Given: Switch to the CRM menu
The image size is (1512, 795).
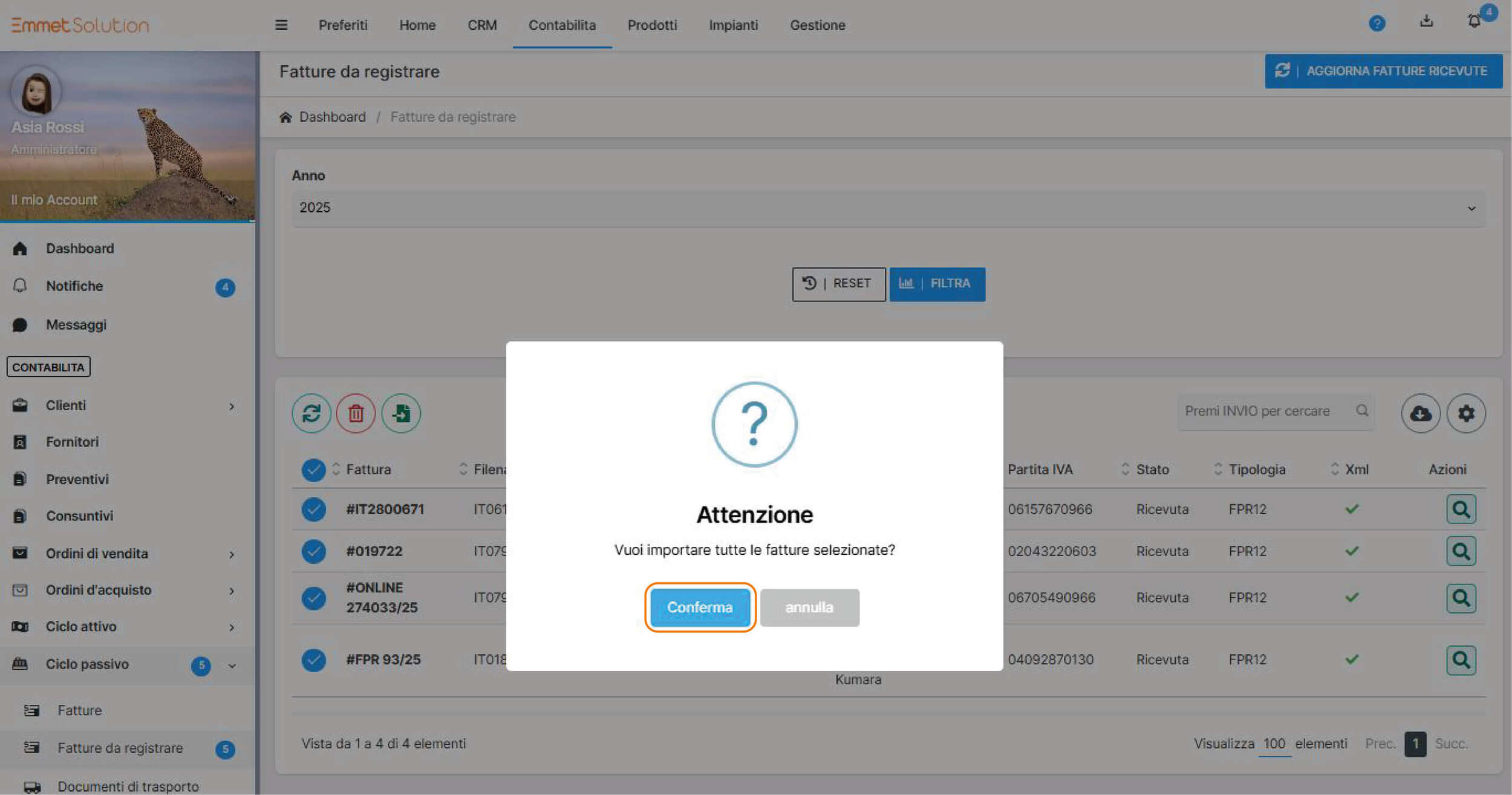Looking at the screenshot, I should pyautogui.click(x=482, y=25).
